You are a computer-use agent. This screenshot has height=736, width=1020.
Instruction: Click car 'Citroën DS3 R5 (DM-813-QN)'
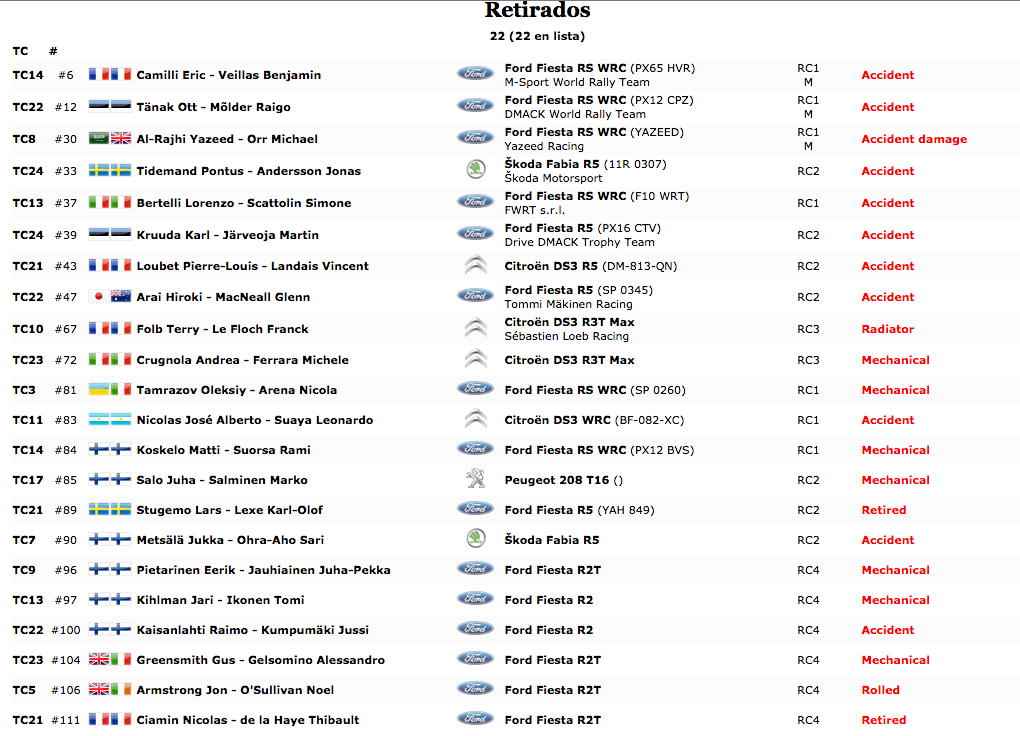point(591,266)
